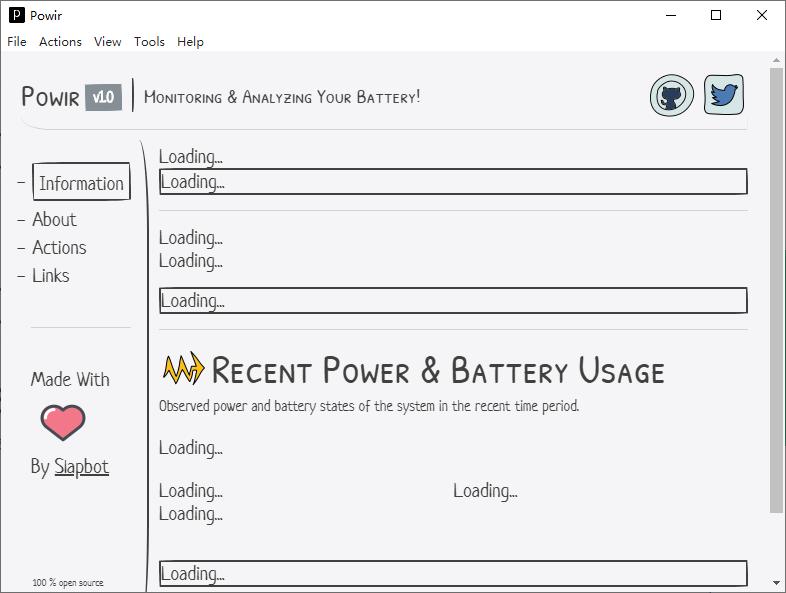Image resolution: width=786 pixels, height=593 pixels.
Task: Select Information in the sidebar navigation
Action: coord(81,181)
